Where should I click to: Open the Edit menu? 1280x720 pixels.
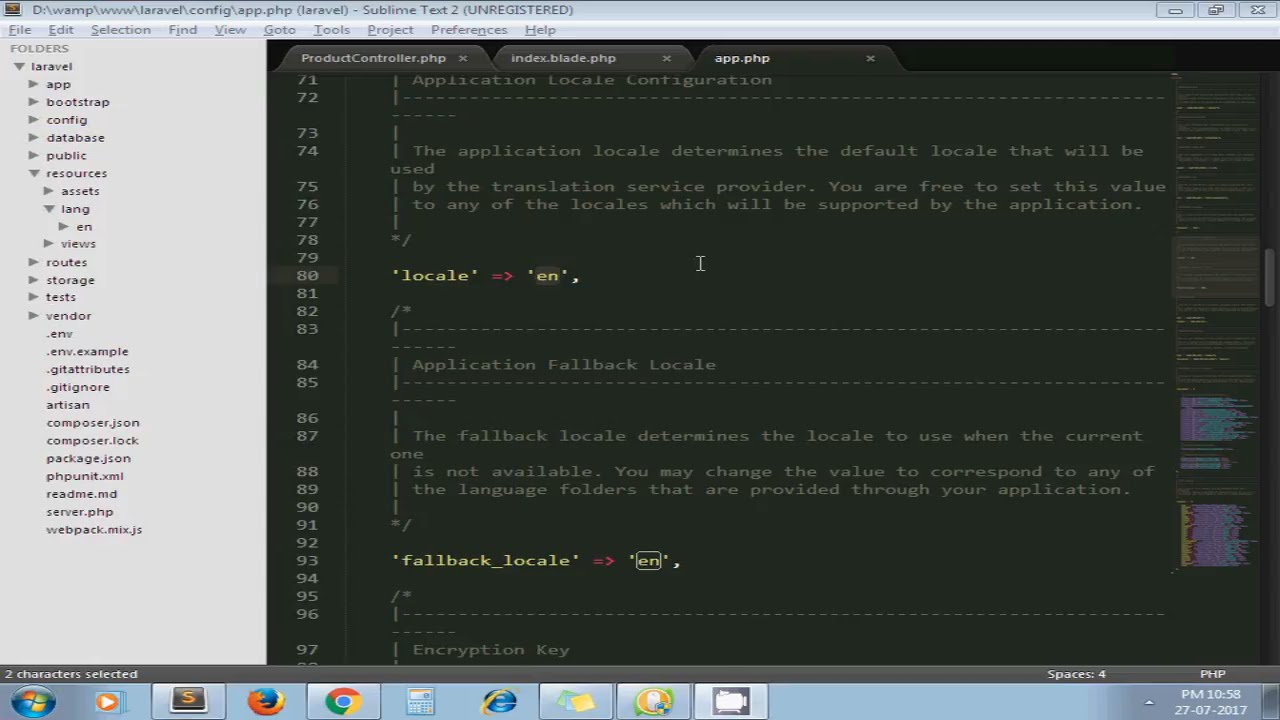[61, 30]
